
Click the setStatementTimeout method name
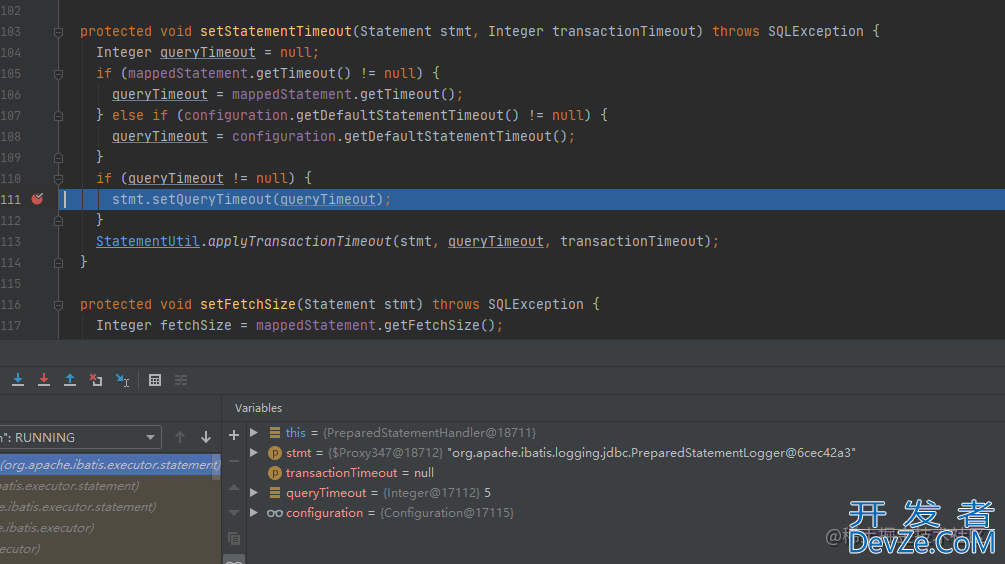276,31
